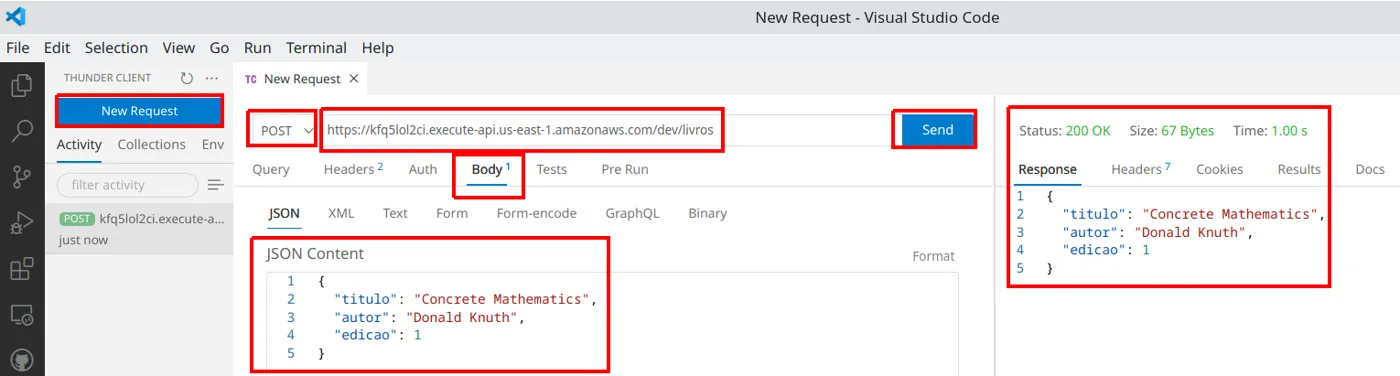Refresh the Thunder Client sidebar
1400x376 pixels.
click(187, 78)
